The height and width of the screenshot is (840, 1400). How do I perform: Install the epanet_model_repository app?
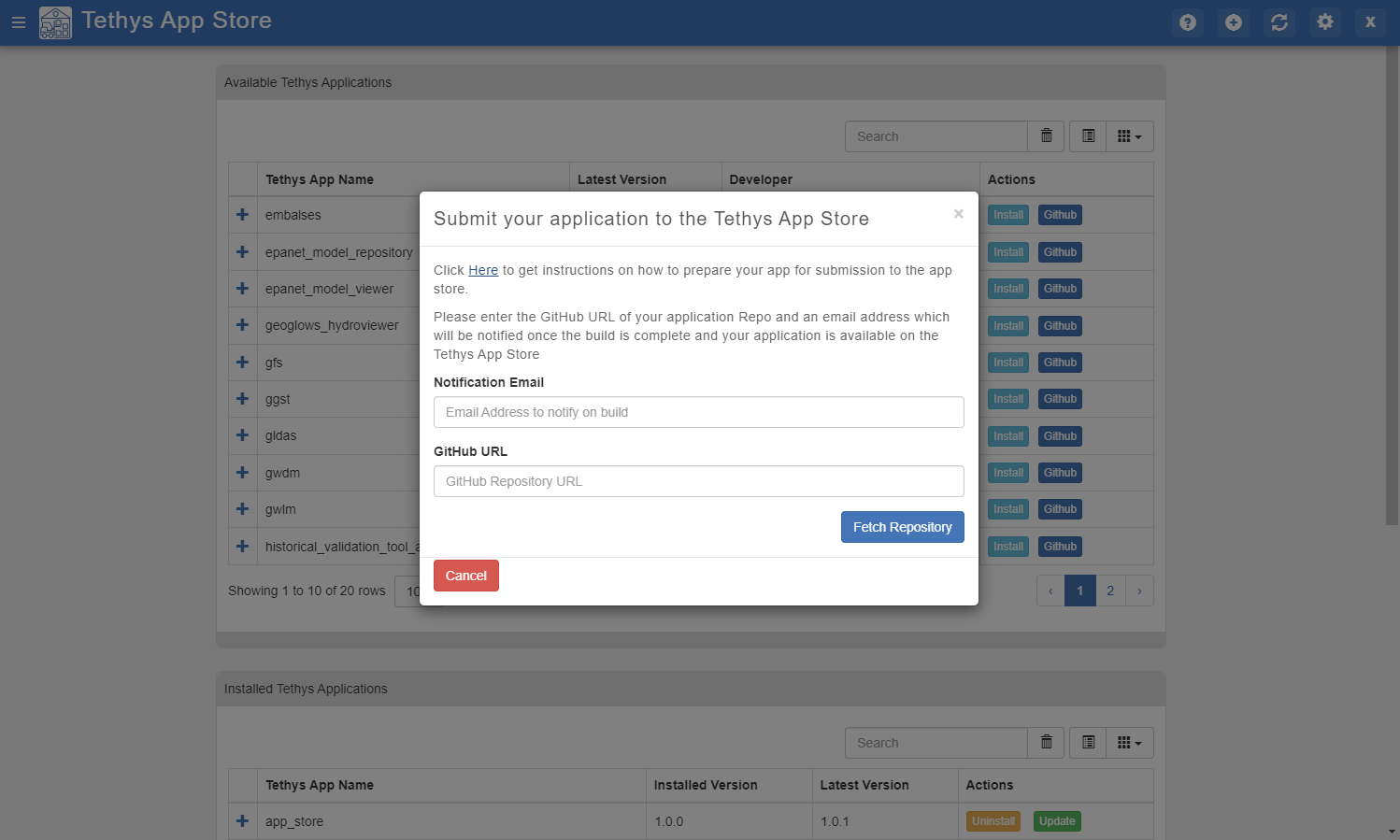coord(1008,252)
